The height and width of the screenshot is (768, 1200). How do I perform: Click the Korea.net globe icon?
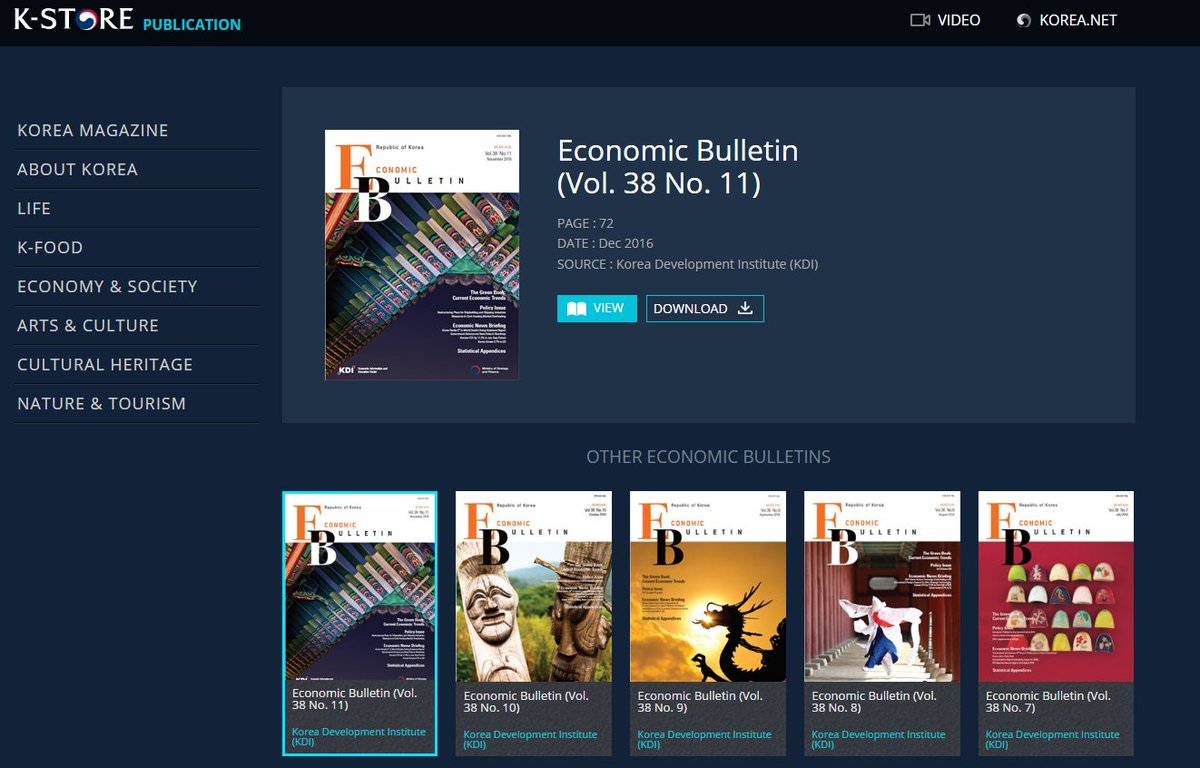click(1023, 20)
